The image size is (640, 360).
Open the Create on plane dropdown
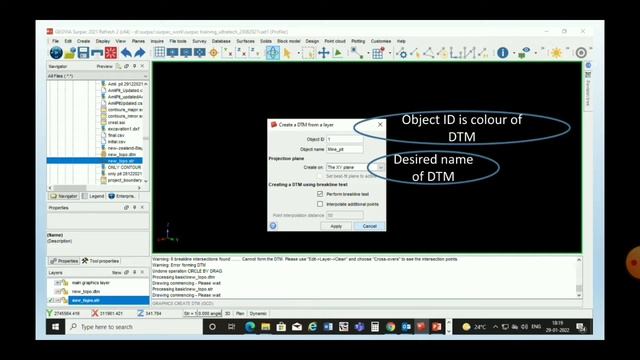click(380, 167)
